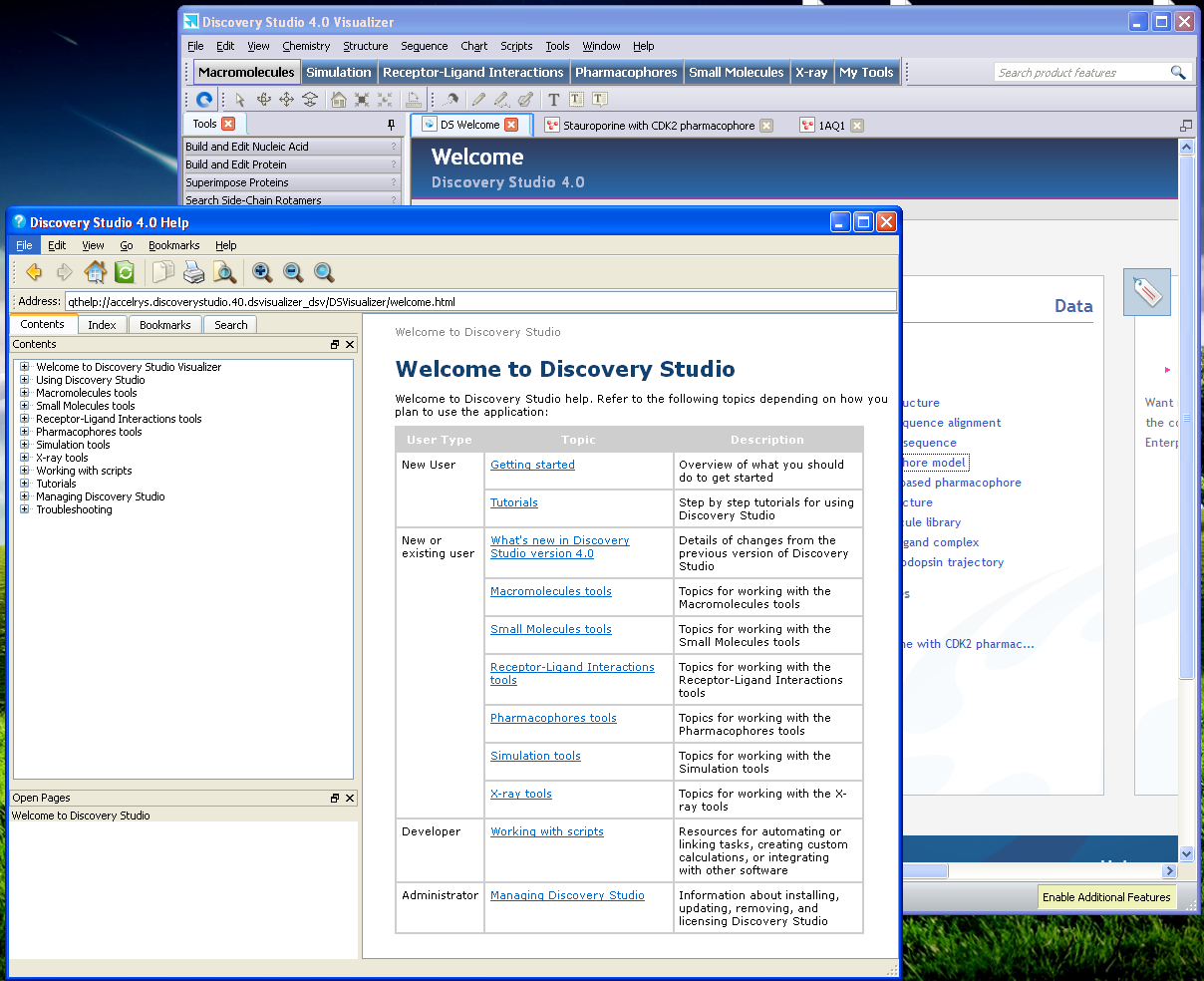Image resolution: width=1204 pixels, height=981 pixels.
Task: Click the Fit to Screen icon
Action: 362,100
